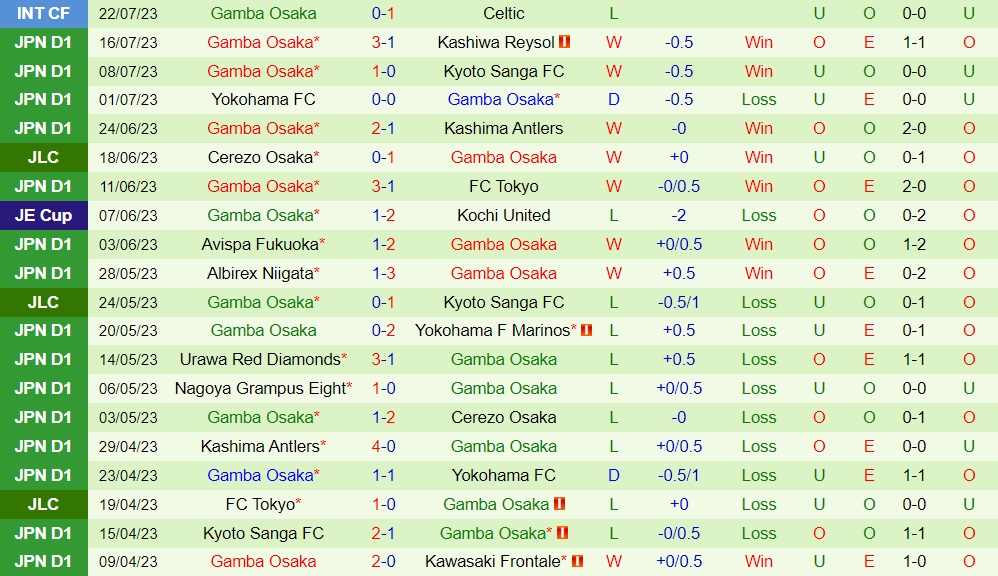Click red card icon in the 19/04/23 row

[x=560, y=504]
